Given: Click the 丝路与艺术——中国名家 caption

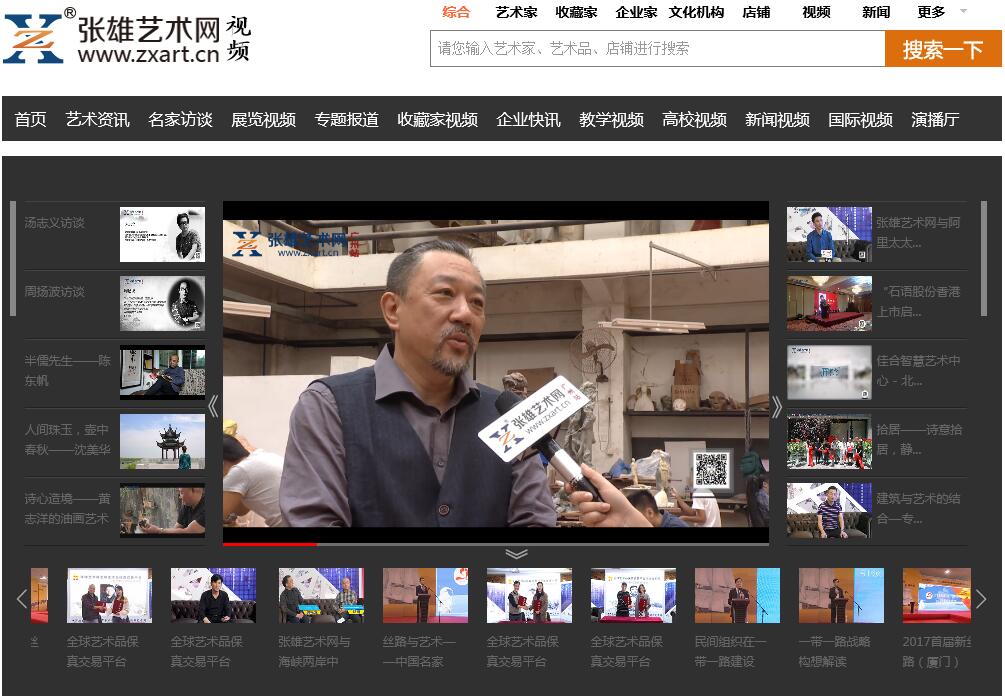Looking at the screenshot, I should [x=419, y=651].
